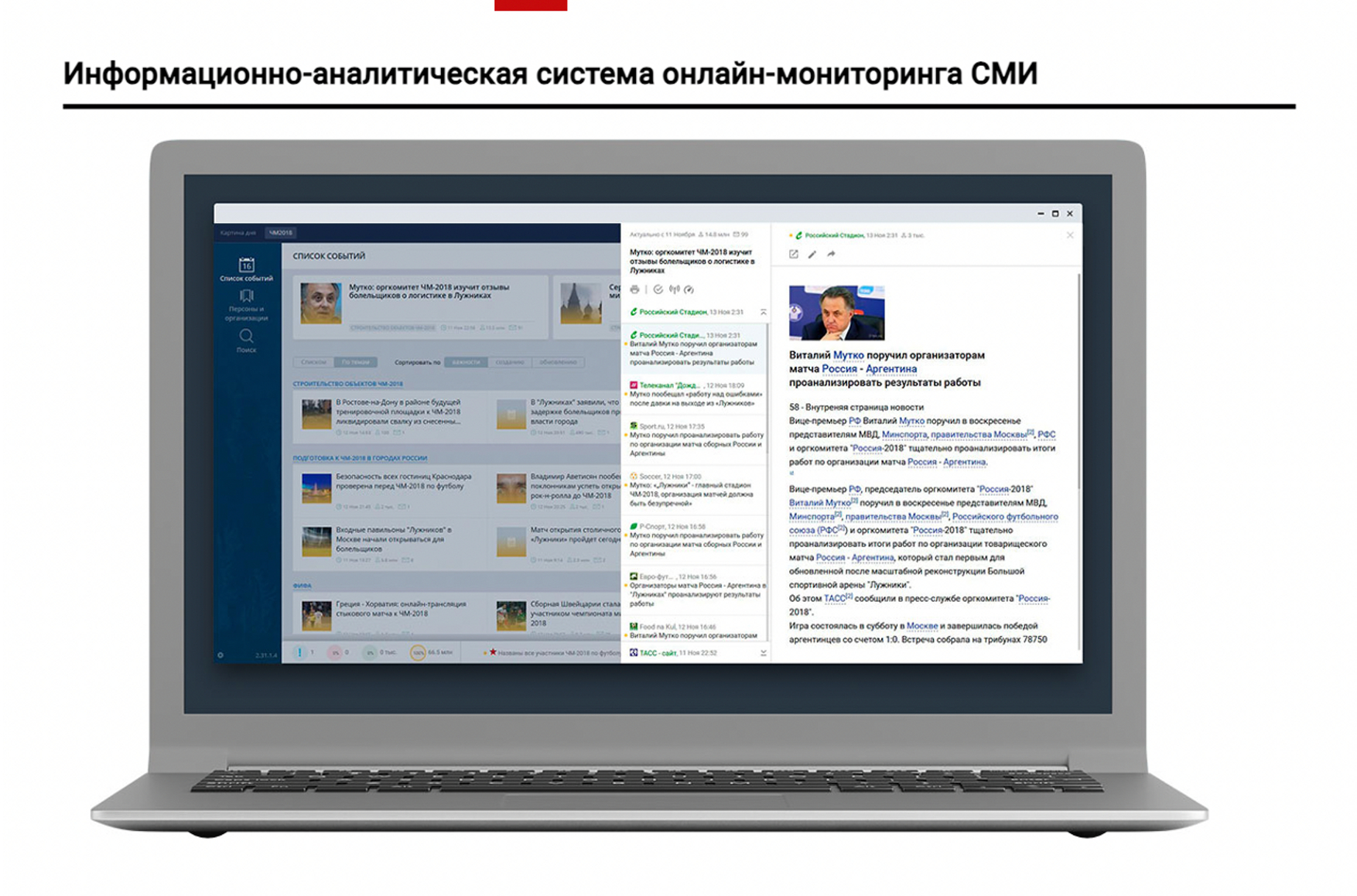
Task: Switch view to По темам toggle
Action: [355, 362]
